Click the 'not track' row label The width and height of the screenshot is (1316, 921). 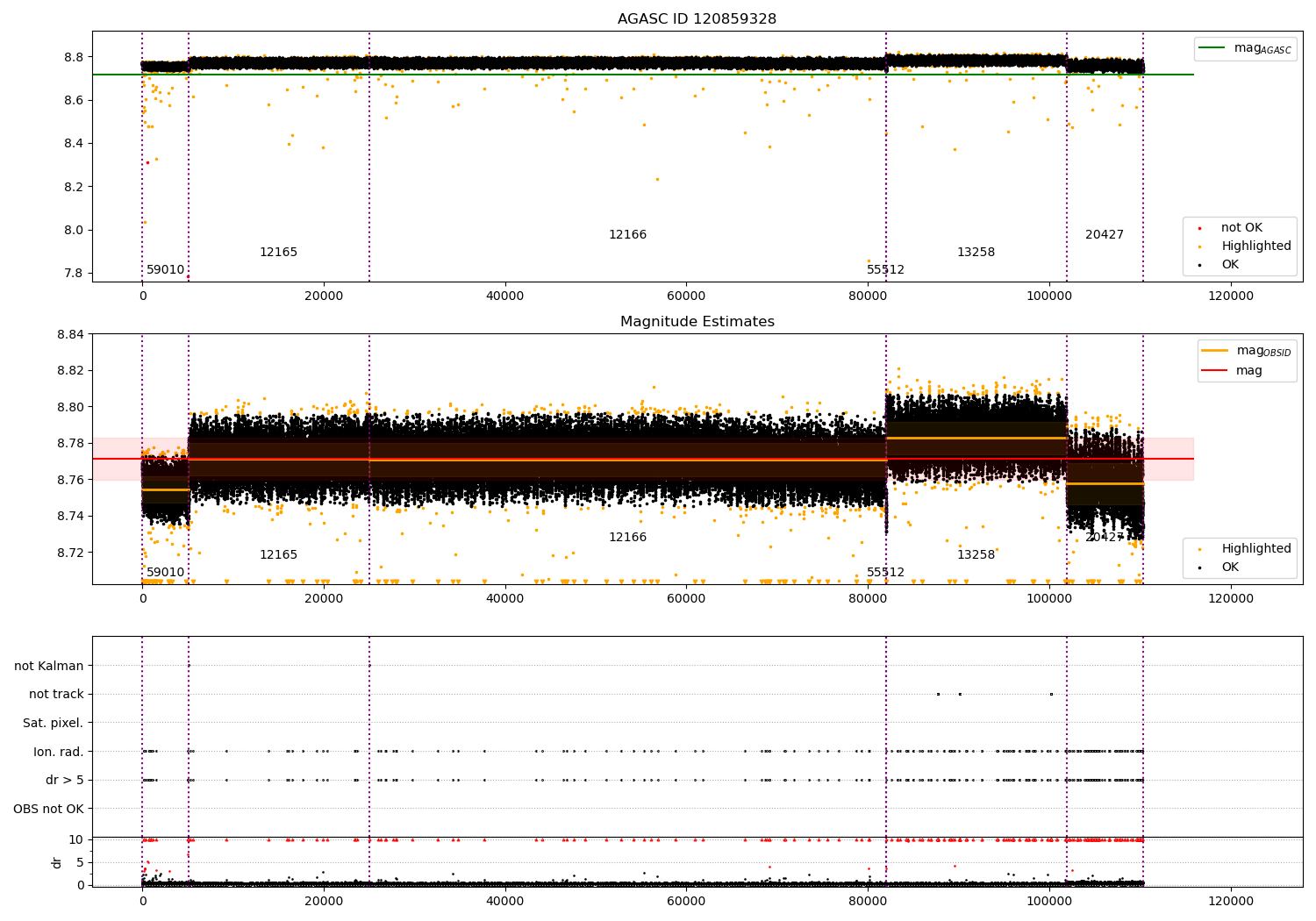(x=56, y=695)
